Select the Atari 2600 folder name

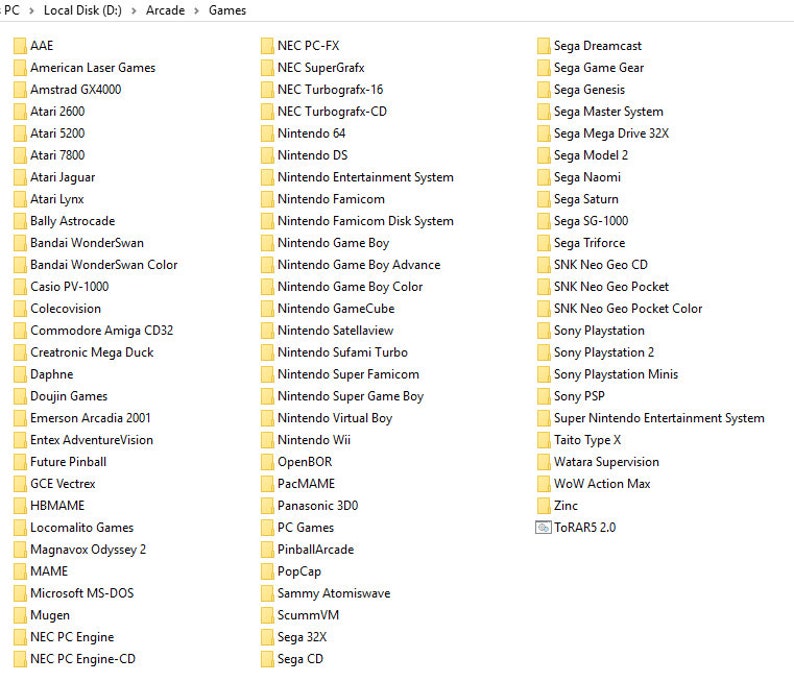(57, 111)
